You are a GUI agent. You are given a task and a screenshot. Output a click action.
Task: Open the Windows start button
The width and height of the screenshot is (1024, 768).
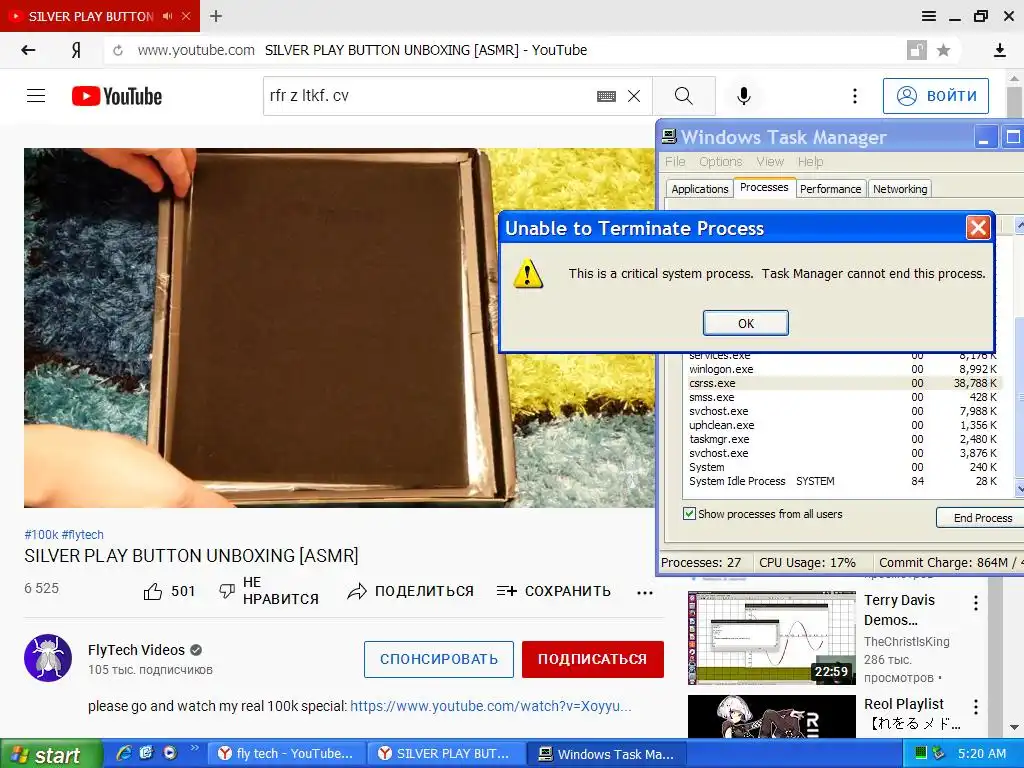[51, 754]
